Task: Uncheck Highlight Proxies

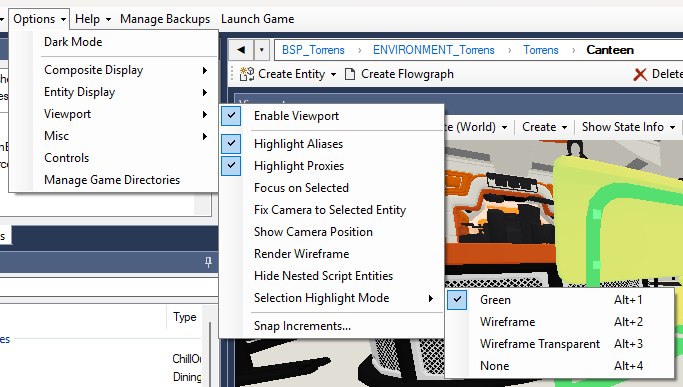Action: pyautogui.click(x=231, y=166)
